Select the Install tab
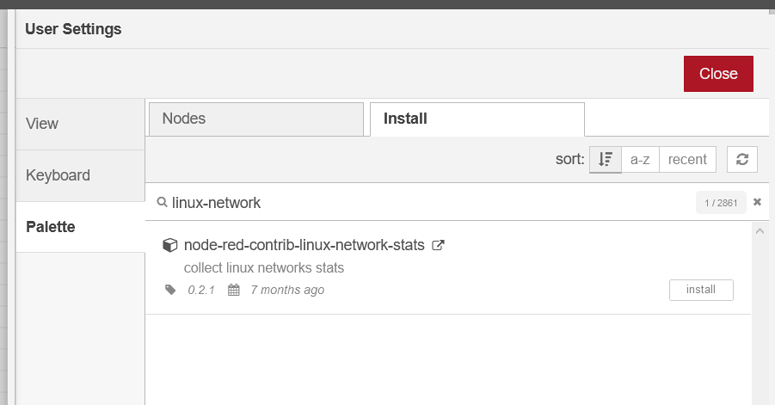The width and height of the screenshot is (775, 405). (x=477, y=119)
